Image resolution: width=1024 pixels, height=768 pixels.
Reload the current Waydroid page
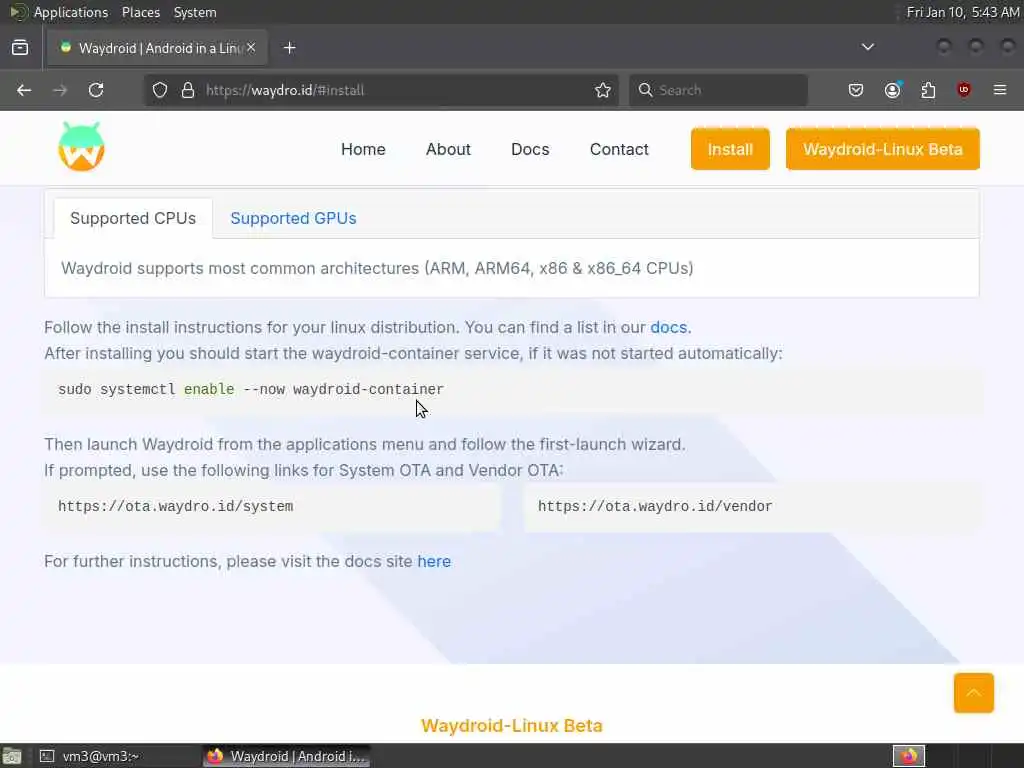pos(96,90)
